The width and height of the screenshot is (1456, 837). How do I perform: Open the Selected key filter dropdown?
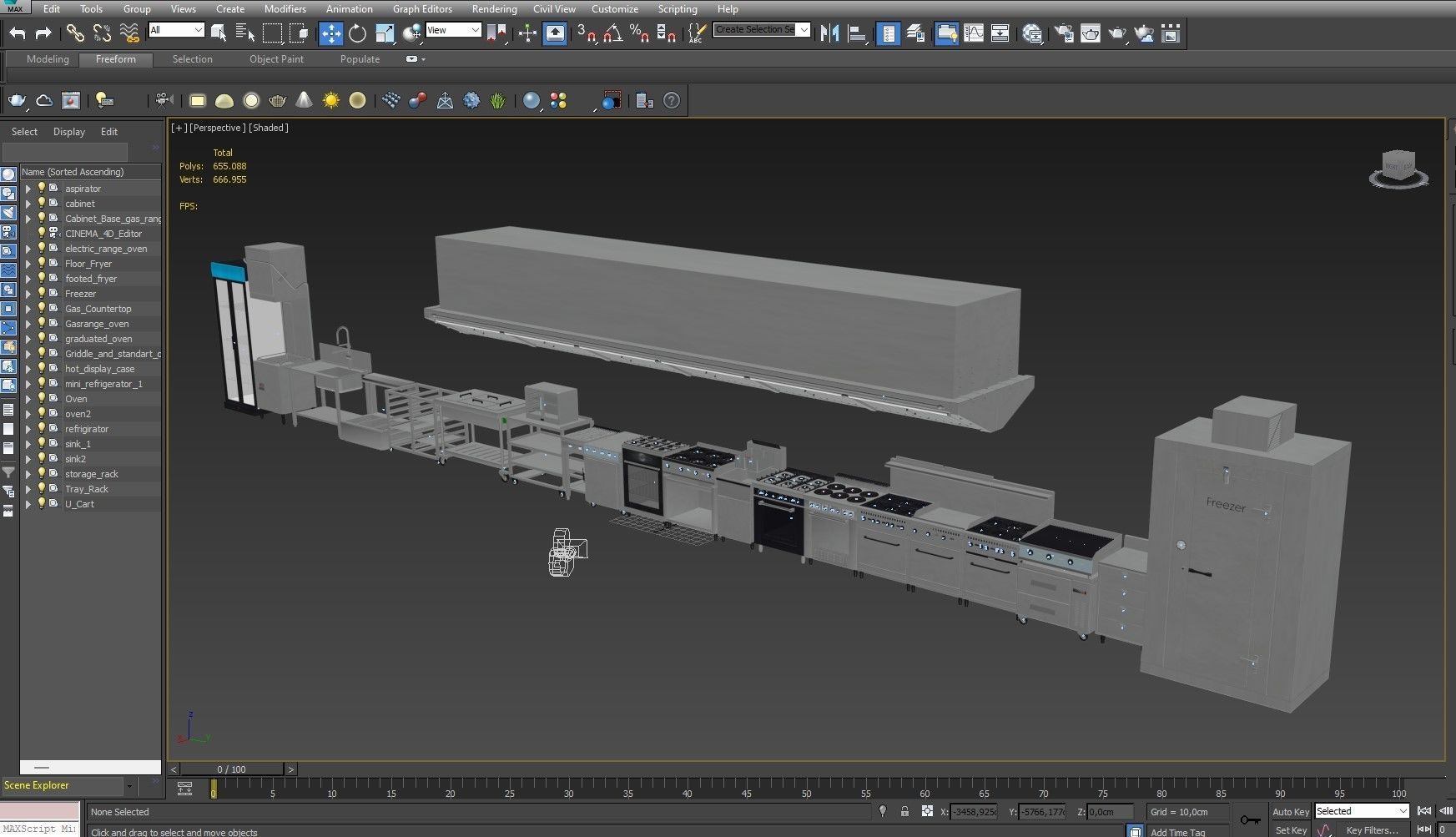tap(1362, 811)
